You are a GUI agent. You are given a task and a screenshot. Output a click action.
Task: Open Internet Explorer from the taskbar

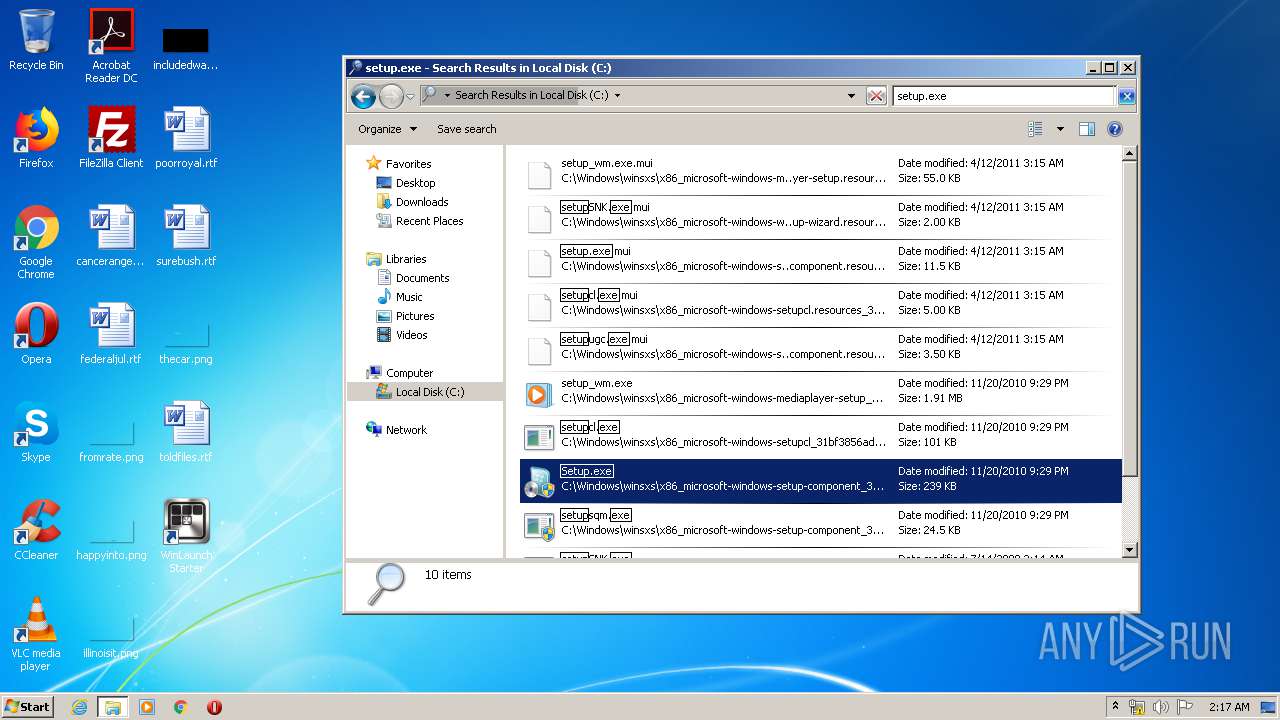pyautogui.click(x=79, y=707)
